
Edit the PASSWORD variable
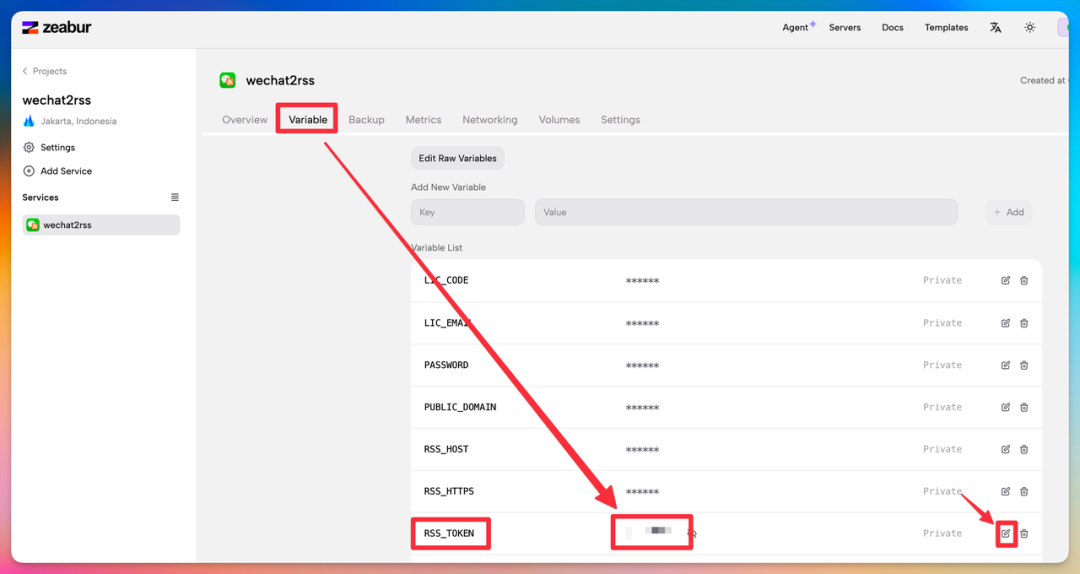pyautogui.click(x=1005, y=365)
